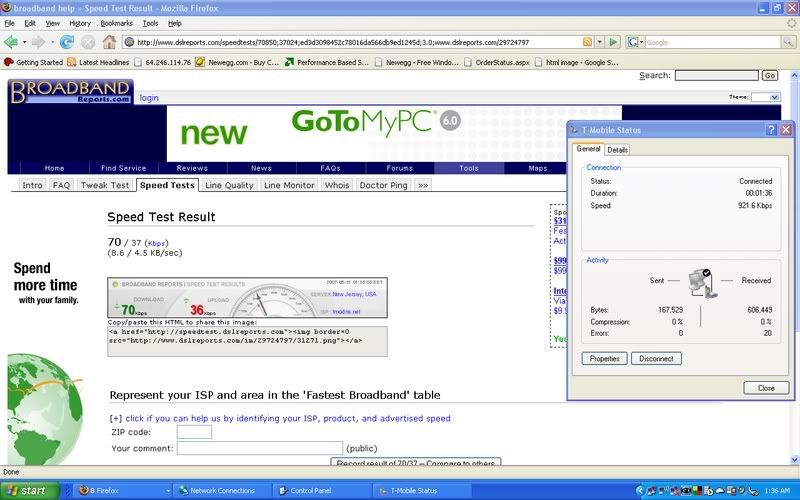Open the Tools menu in Firefox
Viewport: 800px width, 500px height.
[151, 23]
